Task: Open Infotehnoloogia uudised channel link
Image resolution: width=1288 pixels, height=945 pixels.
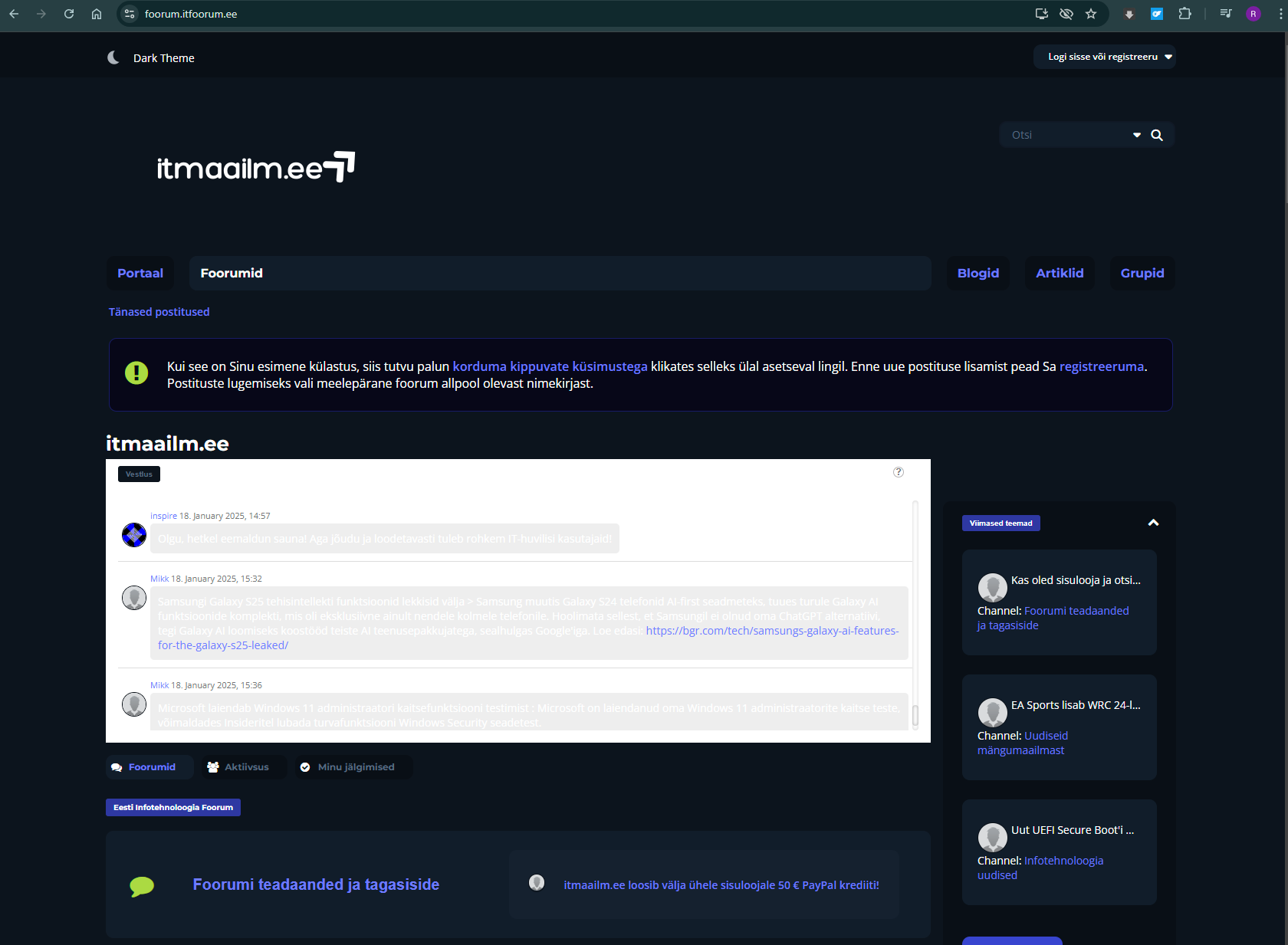Action: click(x=1040, y=868)
